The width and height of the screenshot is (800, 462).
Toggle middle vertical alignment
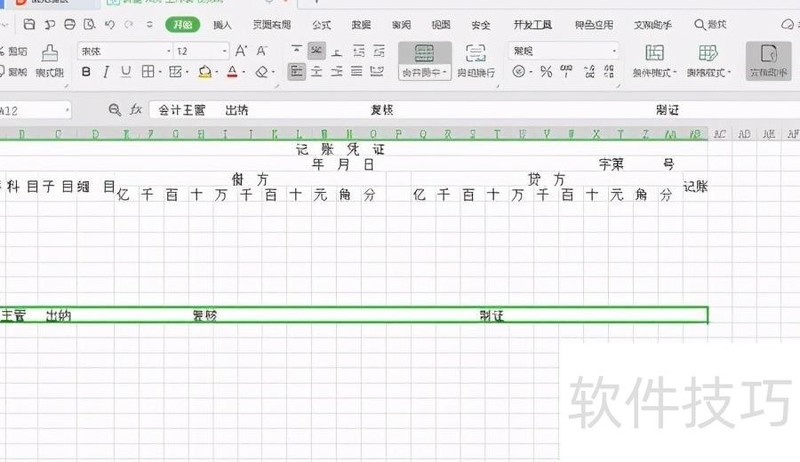[x=316, y=50]
